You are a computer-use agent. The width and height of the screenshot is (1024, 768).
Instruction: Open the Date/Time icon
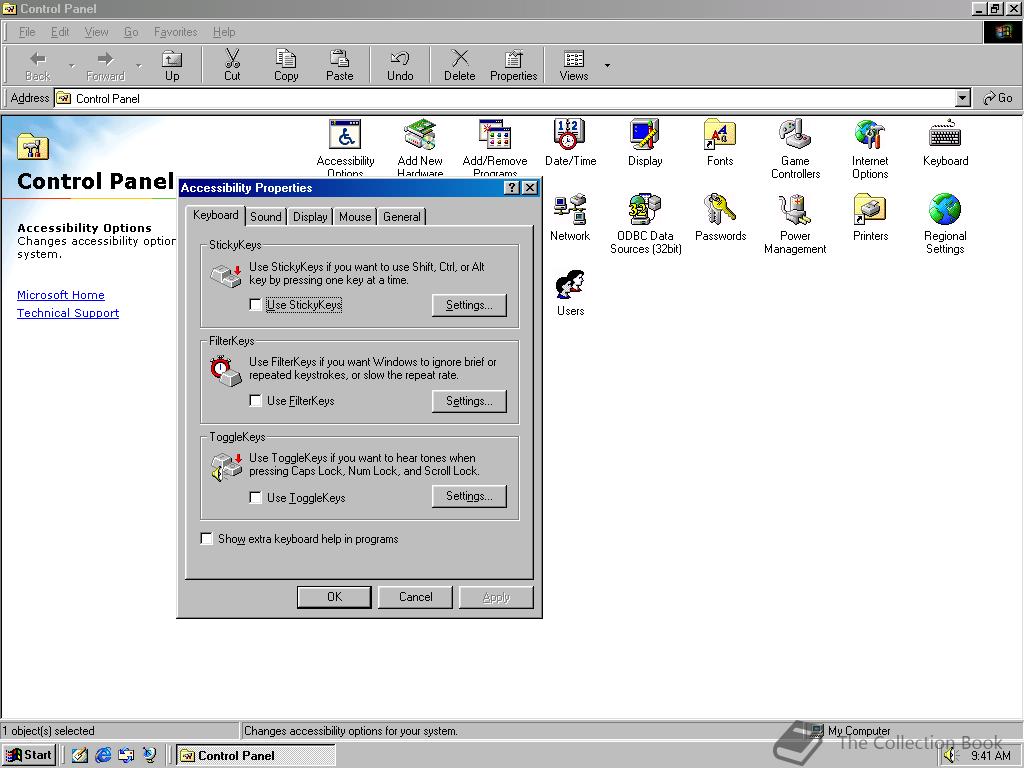coord(570,136)
